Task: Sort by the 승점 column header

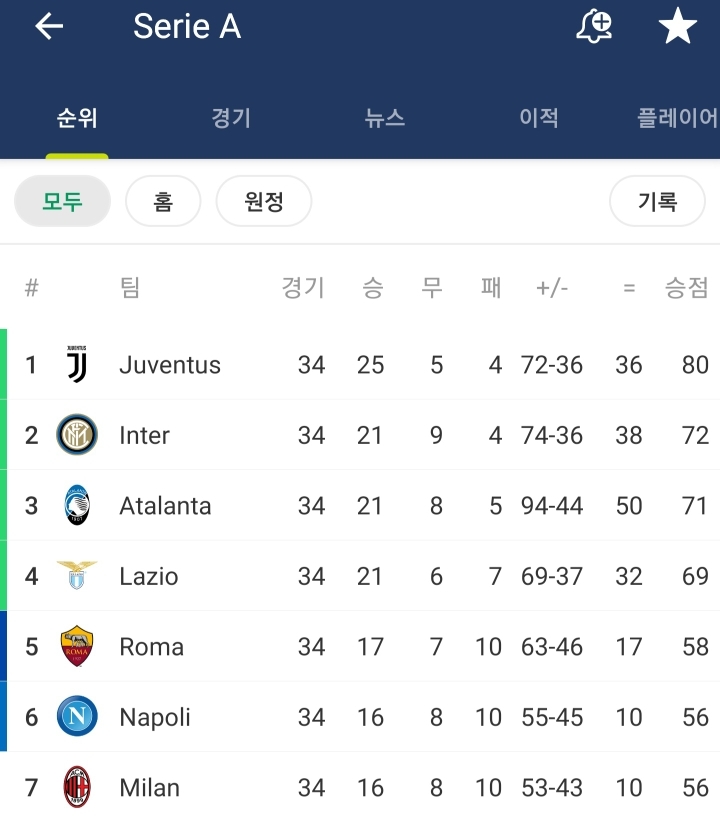Action: coord(686,288)
